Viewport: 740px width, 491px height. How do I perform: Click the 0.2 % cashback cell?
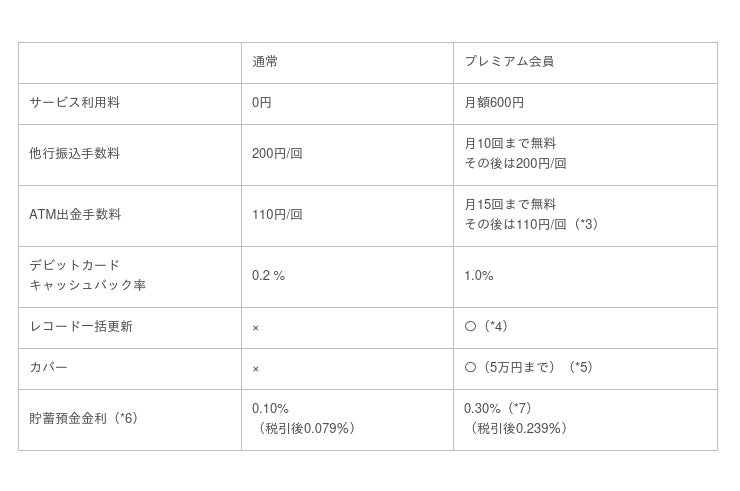click(268, 275)
